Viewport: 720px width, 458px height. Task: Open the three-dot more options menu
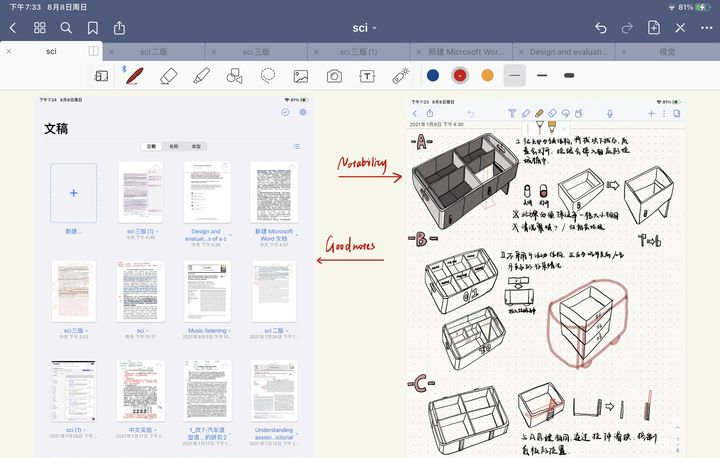click(x=707, y=28)
